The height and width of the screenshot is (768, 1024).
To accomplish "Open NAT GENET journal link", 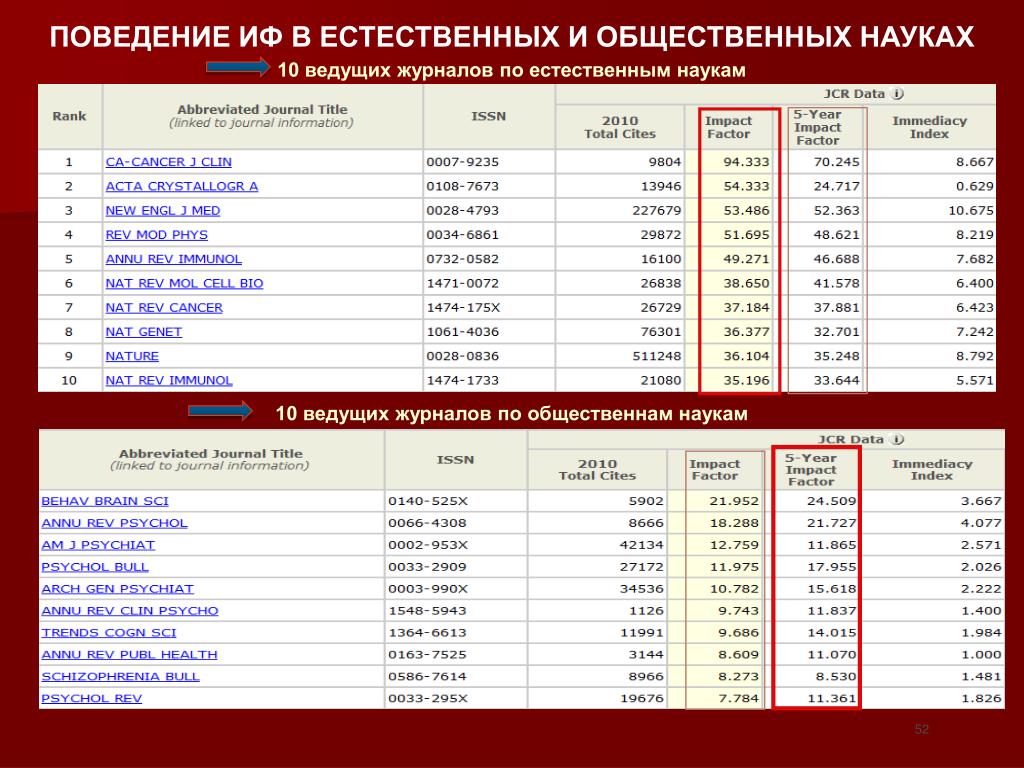I will coord(144,332).
